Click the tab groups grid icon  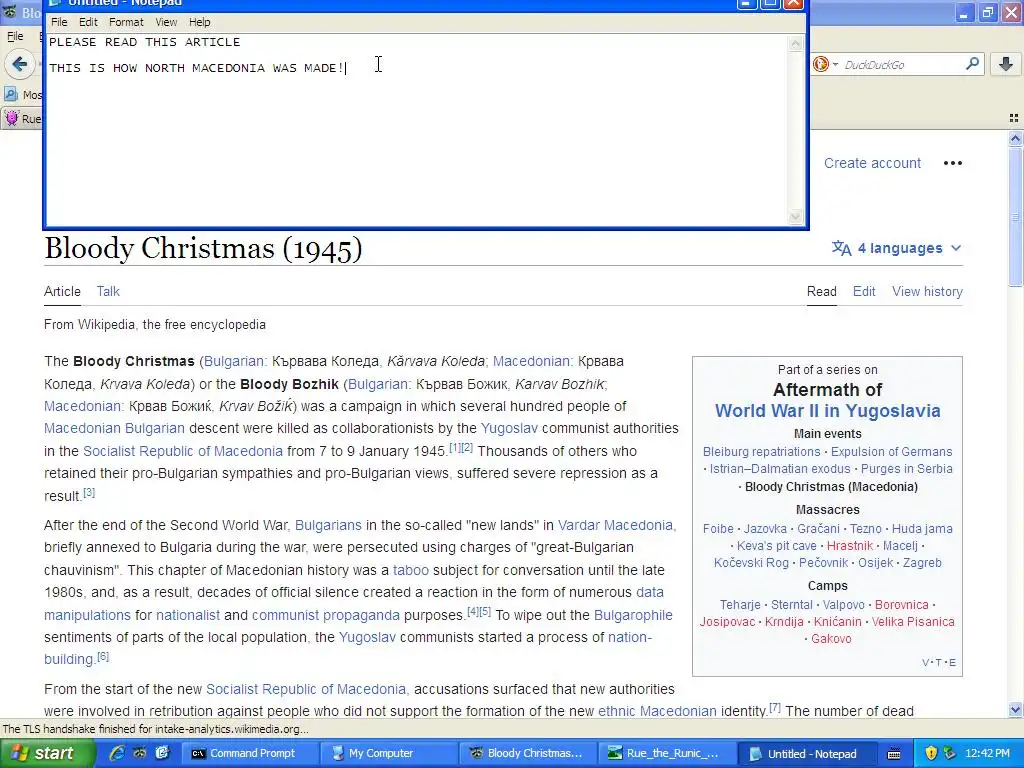point(1014,118)
